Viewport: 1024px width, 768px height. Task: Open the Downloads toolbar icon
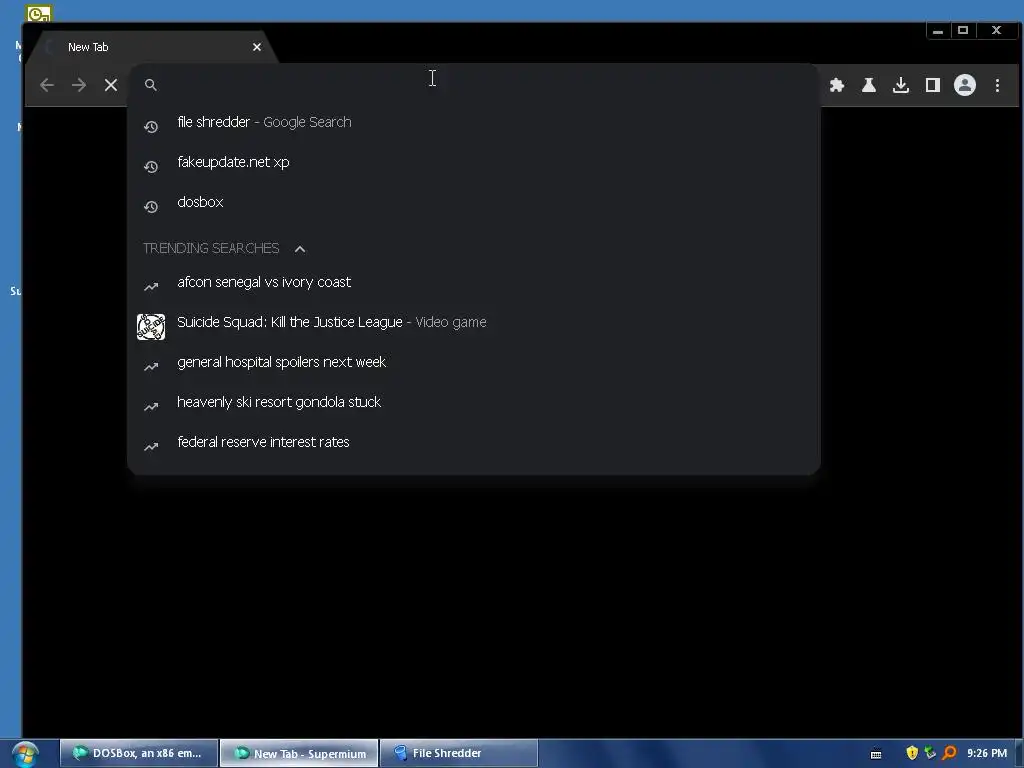point(901,85)
